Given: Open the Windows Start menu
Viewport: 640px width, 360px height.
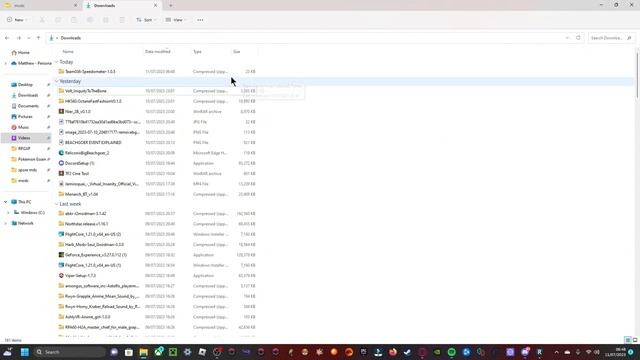Looking at the screenshot, I should tap(24, 352).
